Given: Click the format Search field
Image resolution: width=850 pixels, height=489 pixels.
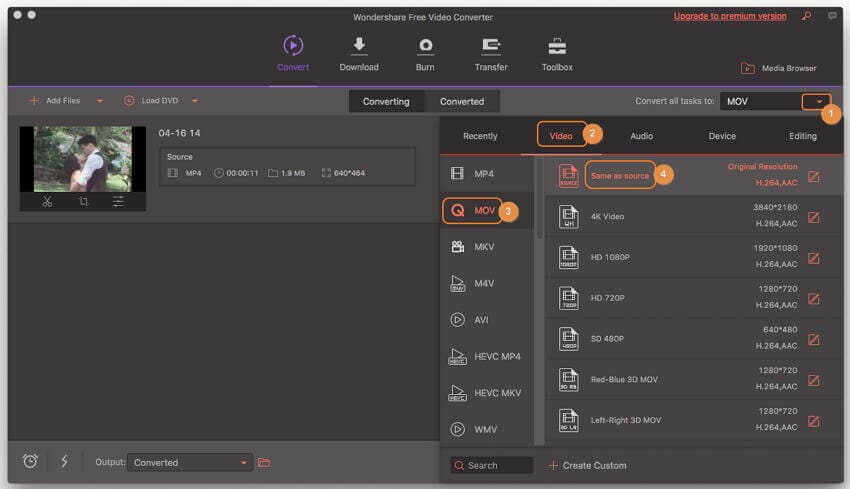Looking at the screenshot, I should pyautogui.click(x=492, y=465).
